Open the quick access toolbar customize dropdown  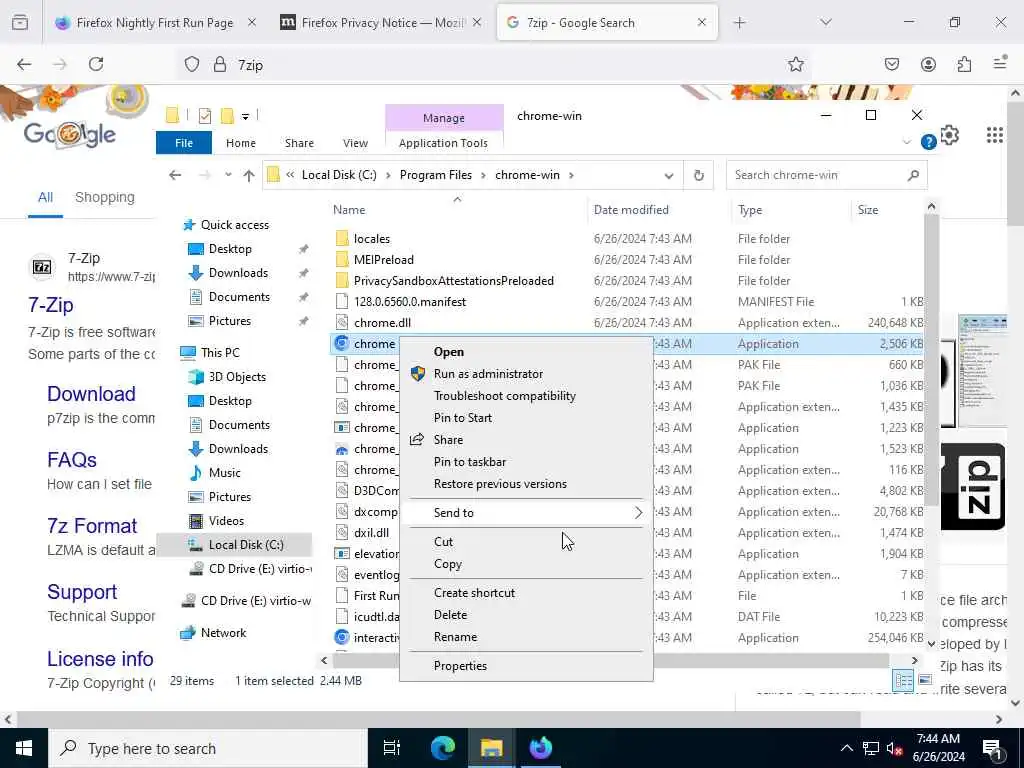[246, 117]
